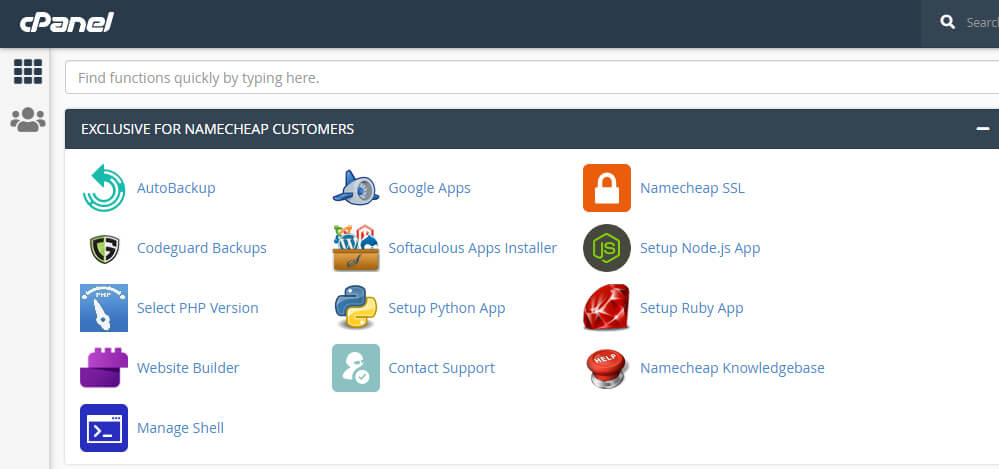
Task: Open the Python snake logo icon
Action: point(356,308)
